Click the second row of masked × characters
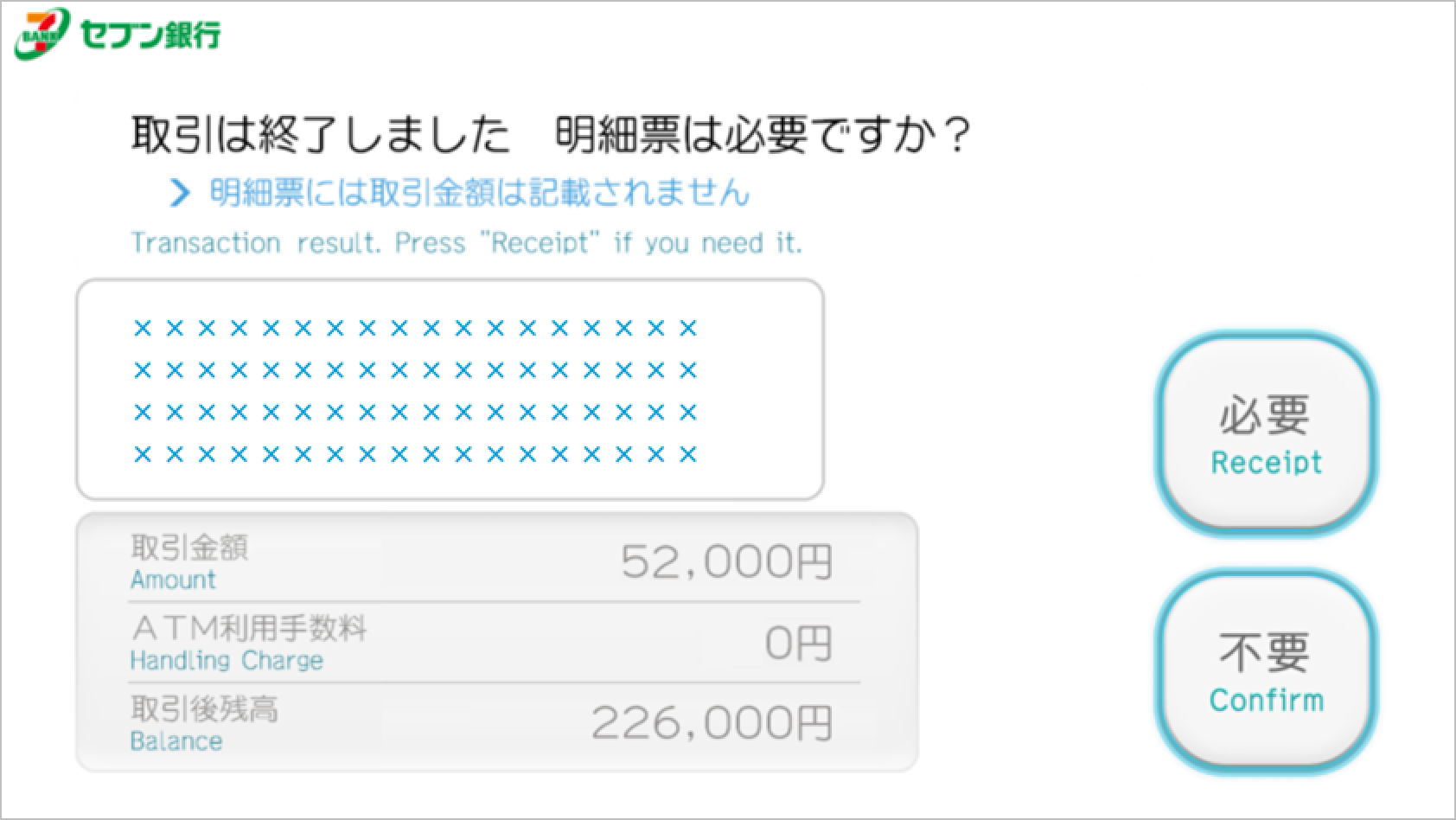The image size is (1456, 820). click(415, 371)
